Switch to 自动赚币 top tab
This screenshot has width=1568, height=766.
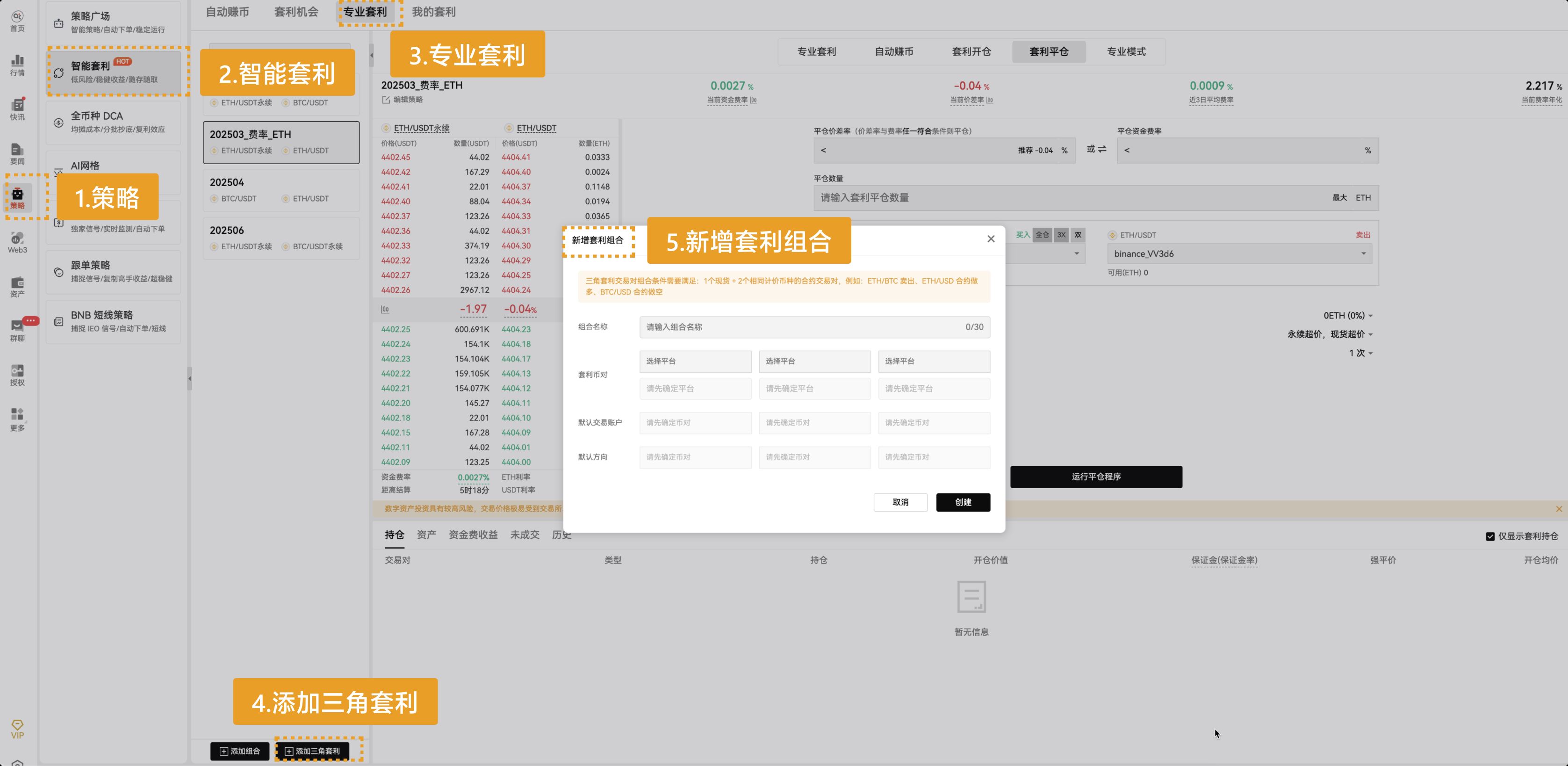227,12
